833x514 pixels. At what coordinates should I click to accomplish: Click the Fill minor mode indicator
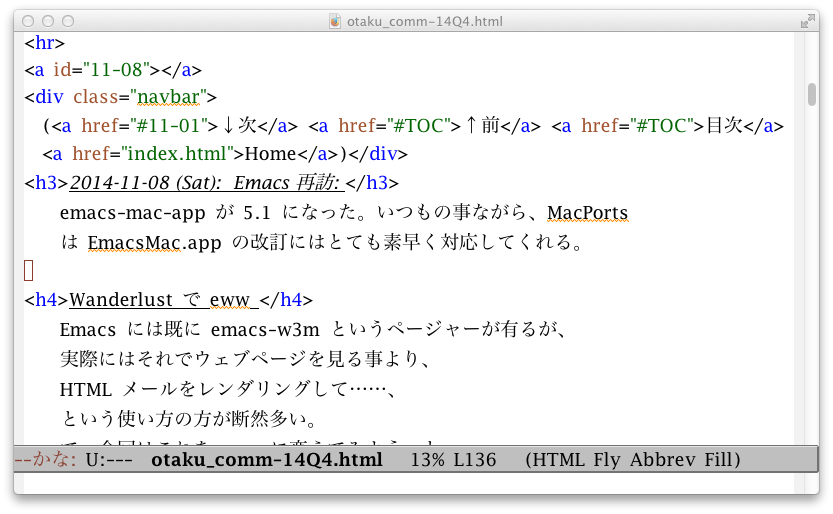point(718,459)
